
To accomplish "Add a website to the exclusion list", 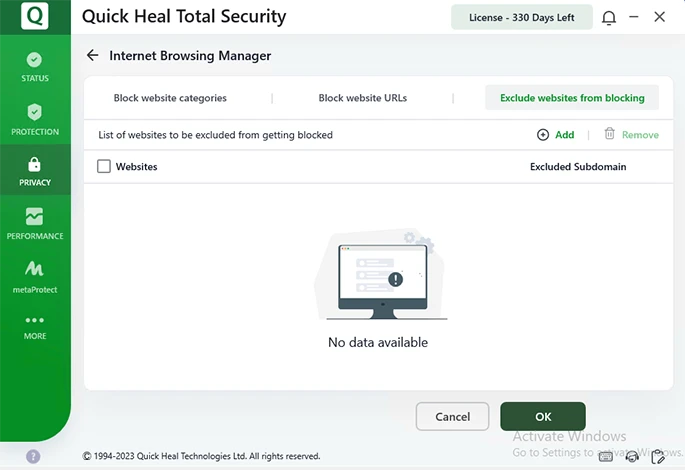I will [x=556, y=135].
